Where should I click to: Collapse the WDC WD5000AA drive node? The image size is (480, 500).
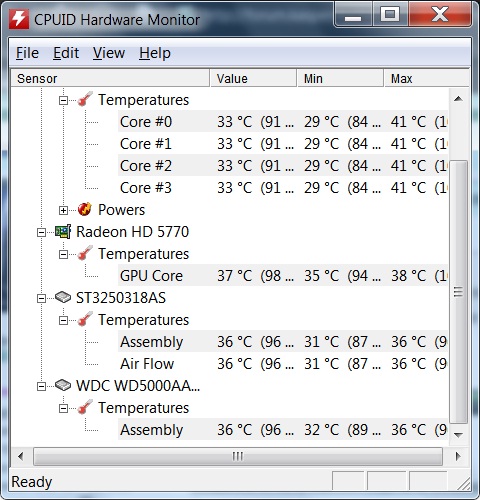(41, 386)
